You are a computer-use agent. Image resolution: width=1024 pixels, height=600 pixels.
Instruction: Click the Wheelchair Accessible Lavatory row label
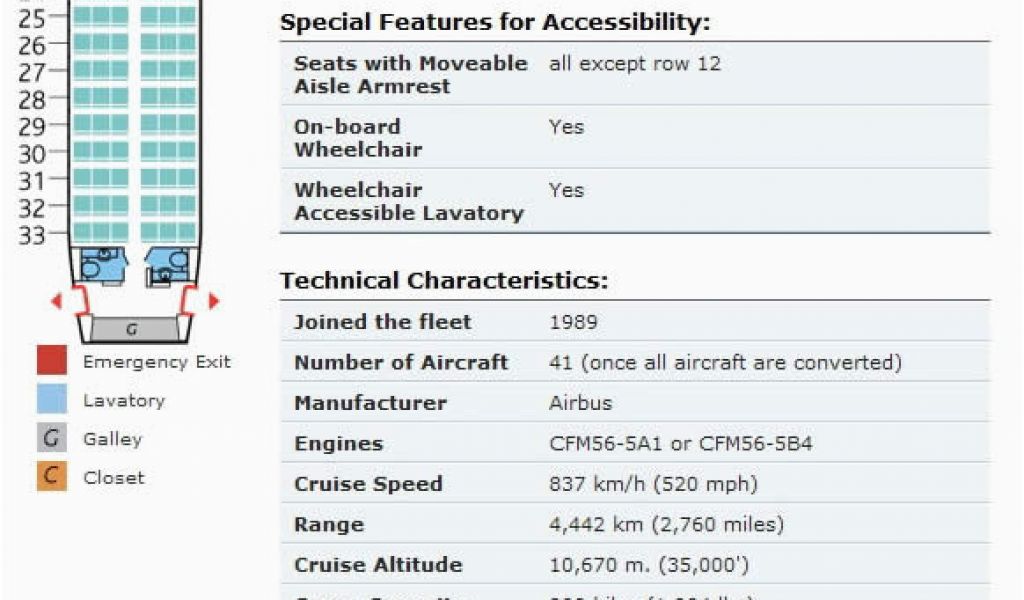click(409, 201)
